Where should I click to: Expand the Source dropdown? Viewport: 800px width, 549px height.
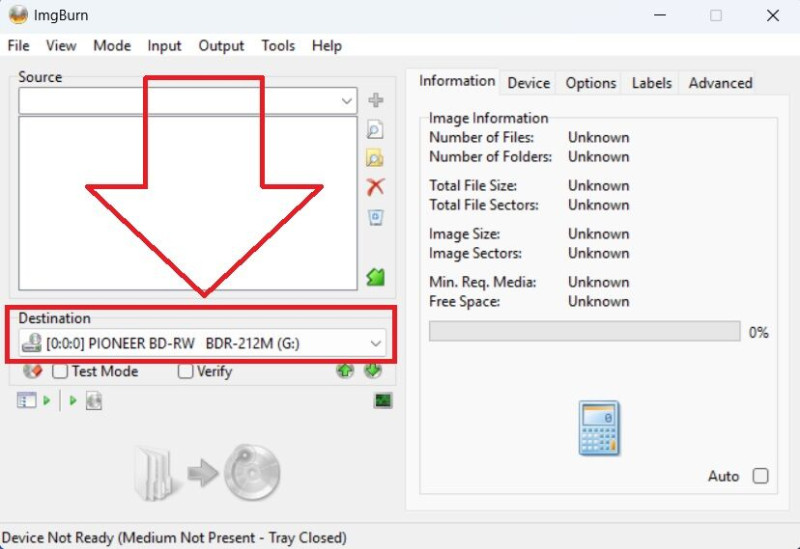click(347, 101)
